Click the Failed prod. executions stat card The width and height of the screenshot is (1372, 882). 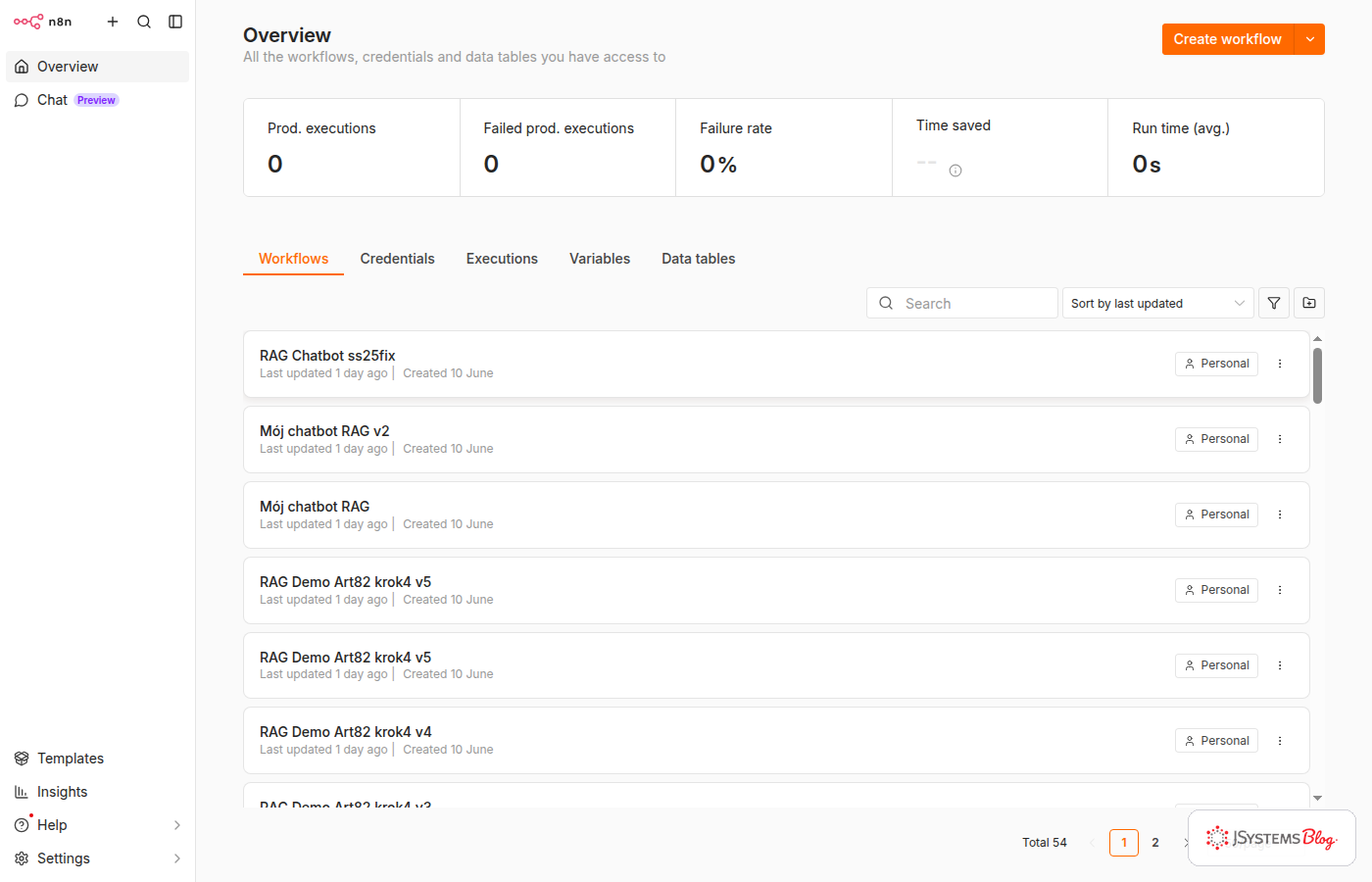point(568,148)
